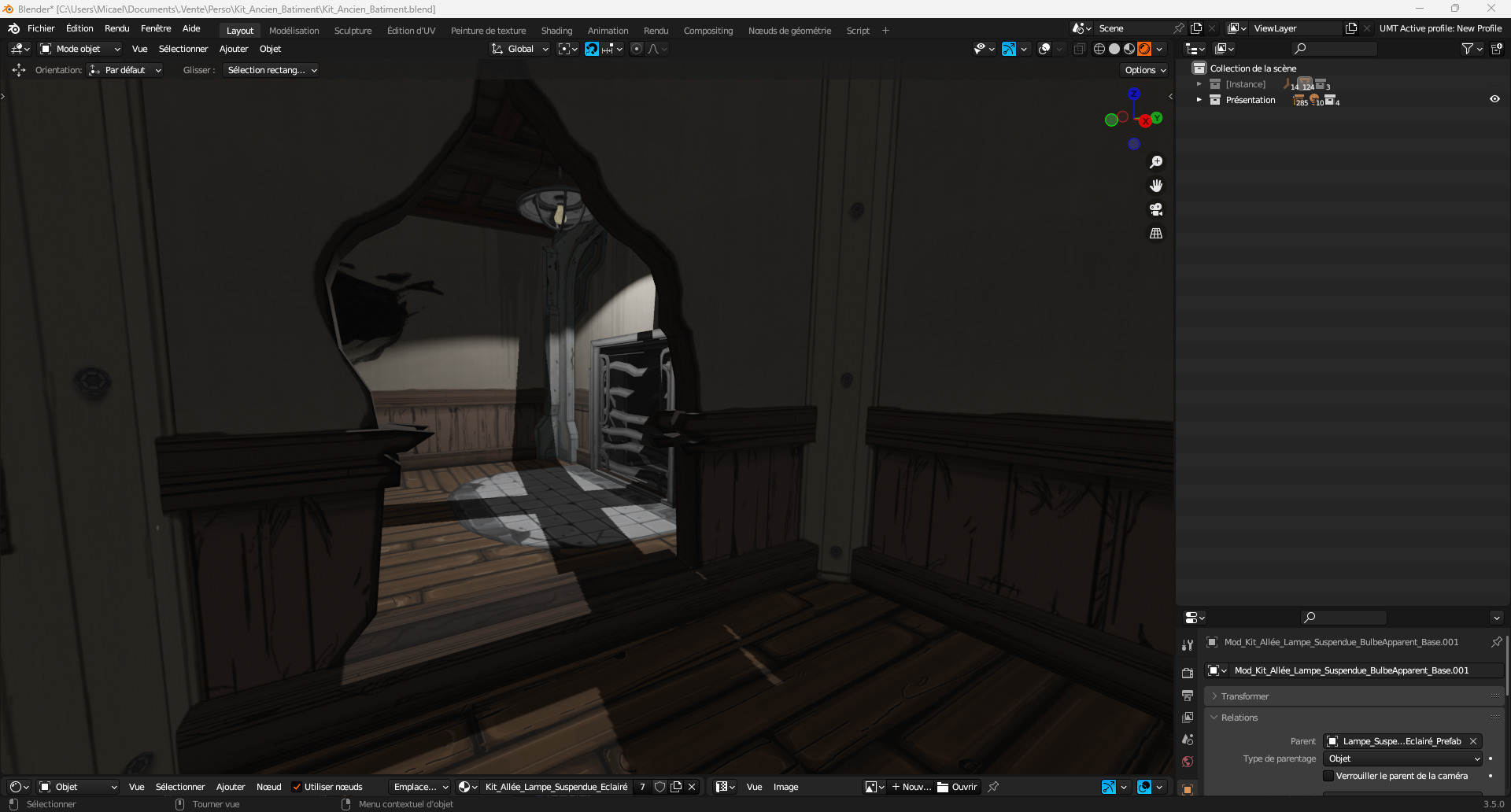Open the Render properties tab
Image resolution: width=1511 pixels, height=812 pixels.
pos(1188,673)
